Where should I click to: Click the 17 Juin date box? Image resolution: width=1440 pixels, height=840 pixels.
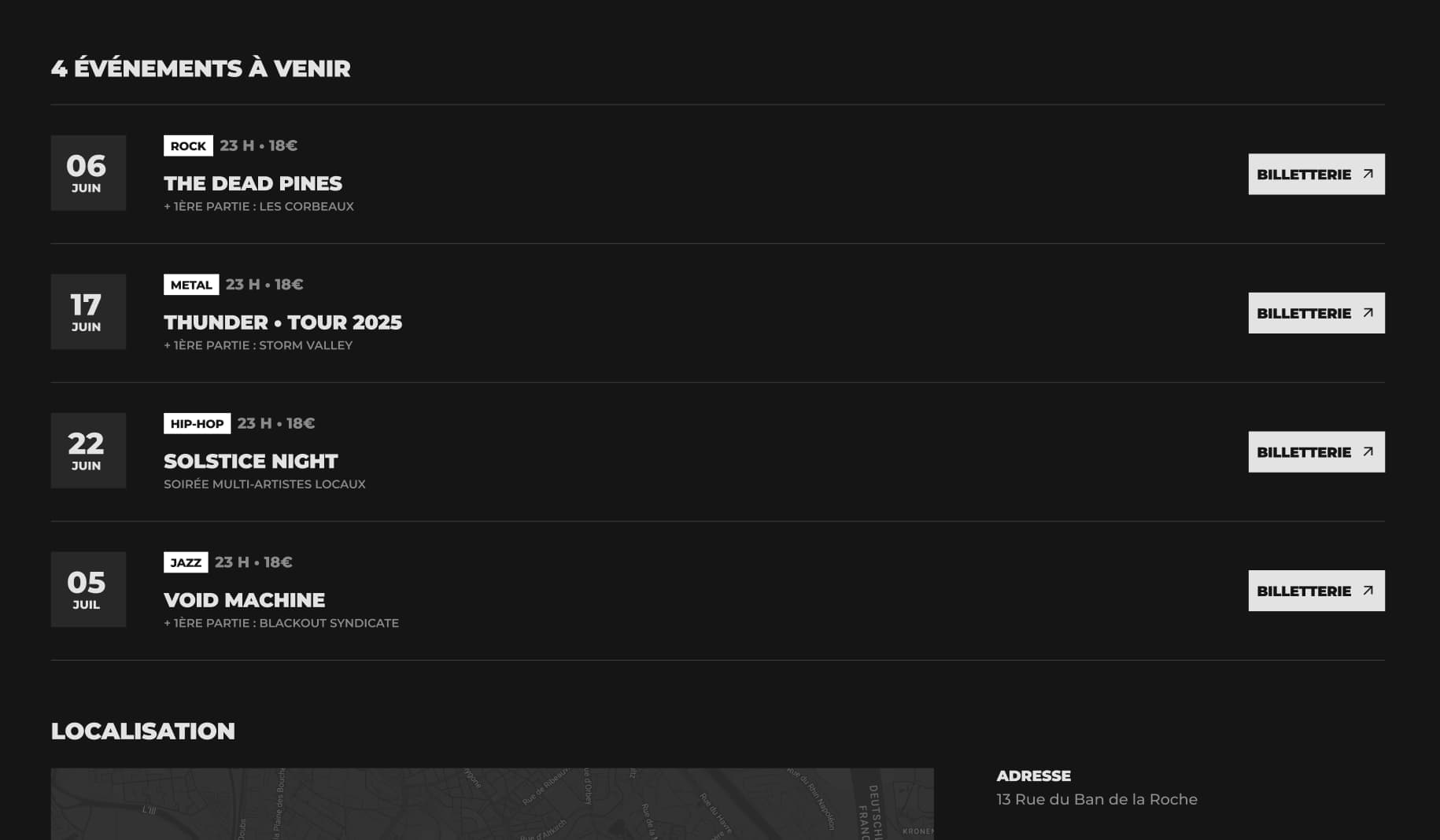(88, 311)
